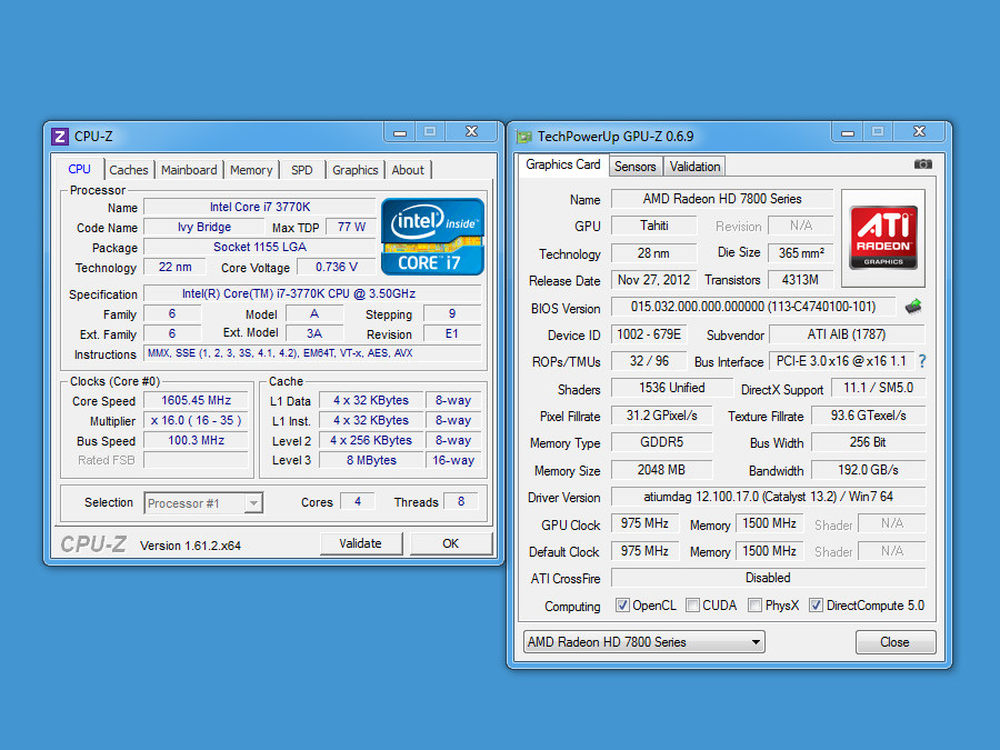The height and width of the screenshot is (750, 1000).
Task: Click the Bus Interface question mark help
Action: tap(922, 362)
